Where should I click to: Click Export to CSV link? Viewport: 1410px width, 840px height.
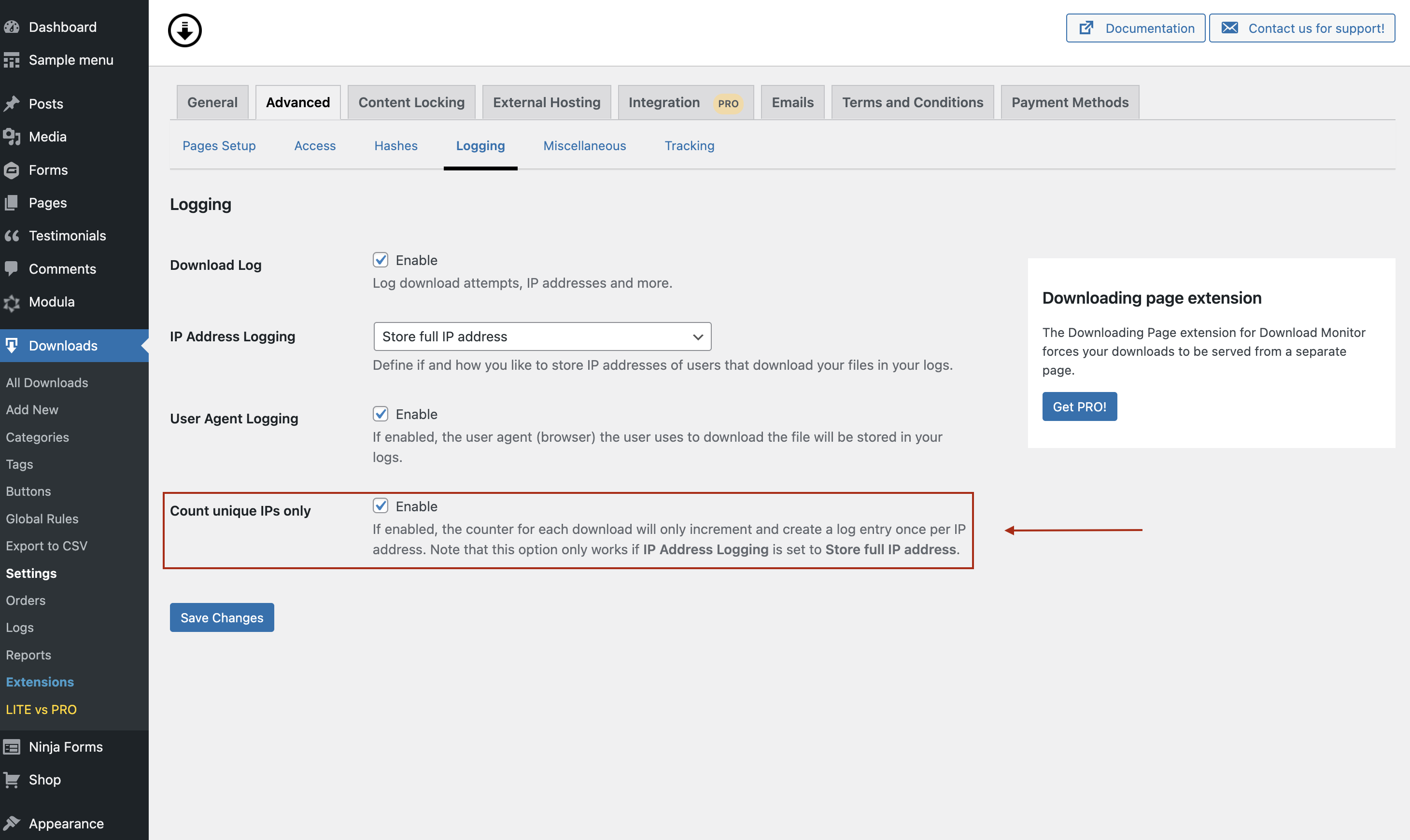(x=46, y=546)
